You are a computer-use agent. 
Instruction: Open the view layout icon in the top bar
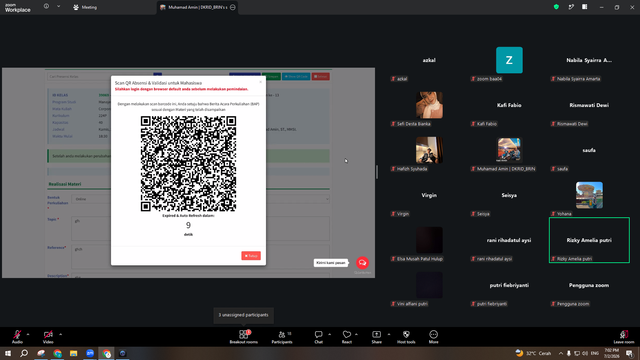[584, 7]
